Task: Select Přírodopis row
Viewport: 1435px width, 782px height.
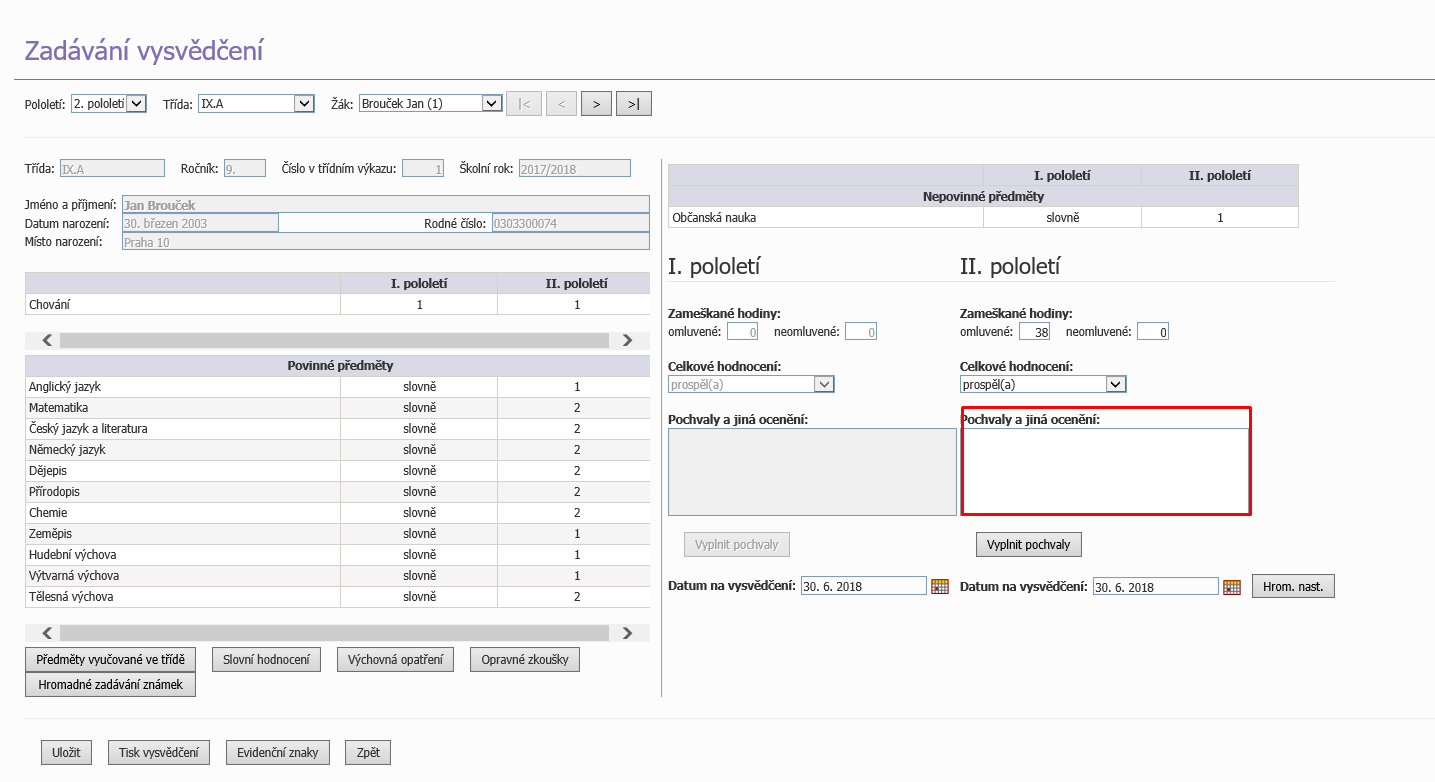Action: 337,492
